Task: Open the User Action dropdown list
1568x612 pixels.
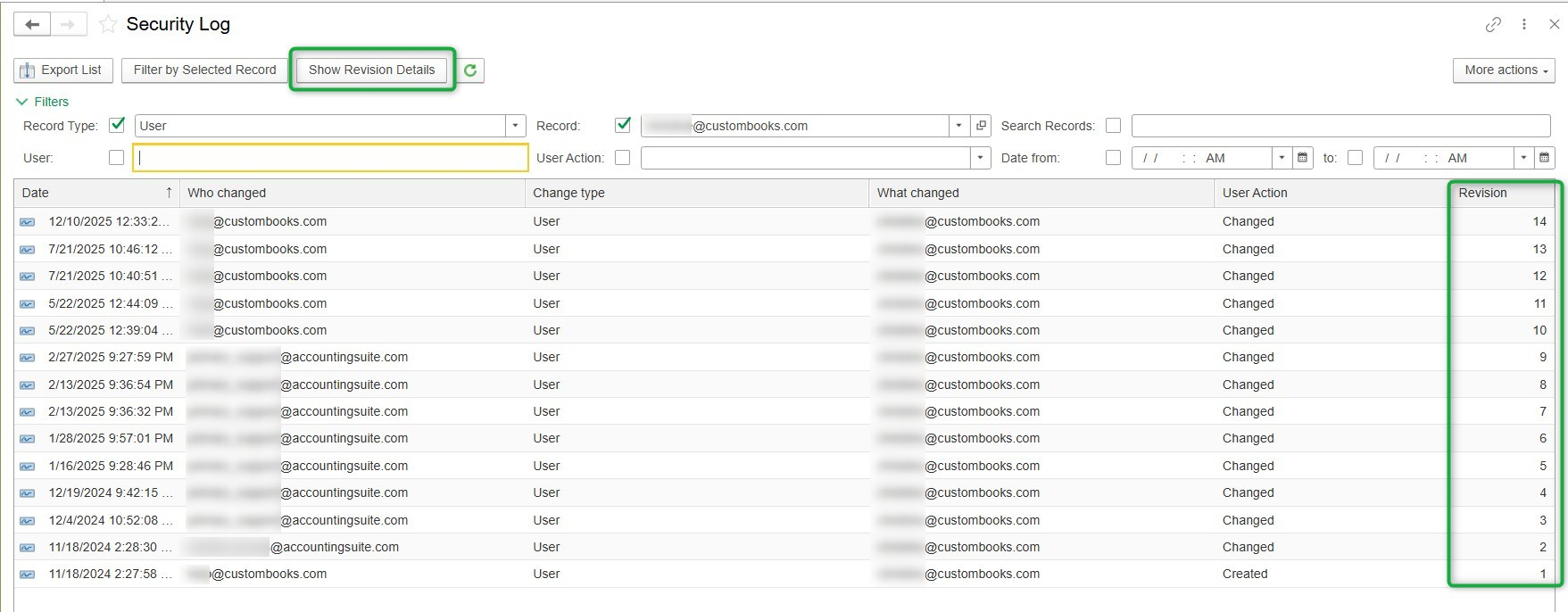Action: pyautogui.click(x=980, y=158)
